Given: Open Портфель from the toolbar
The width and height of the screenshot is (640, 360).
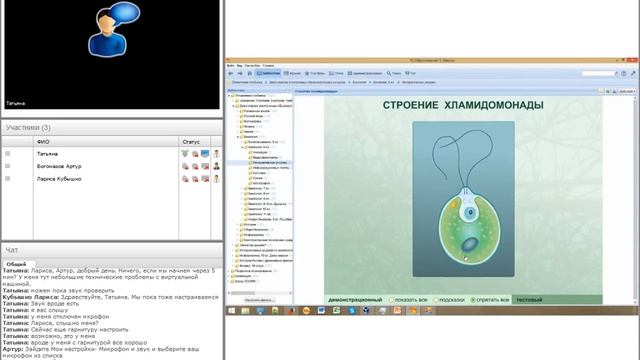Looking at the screenshot, I should (315, 73).
